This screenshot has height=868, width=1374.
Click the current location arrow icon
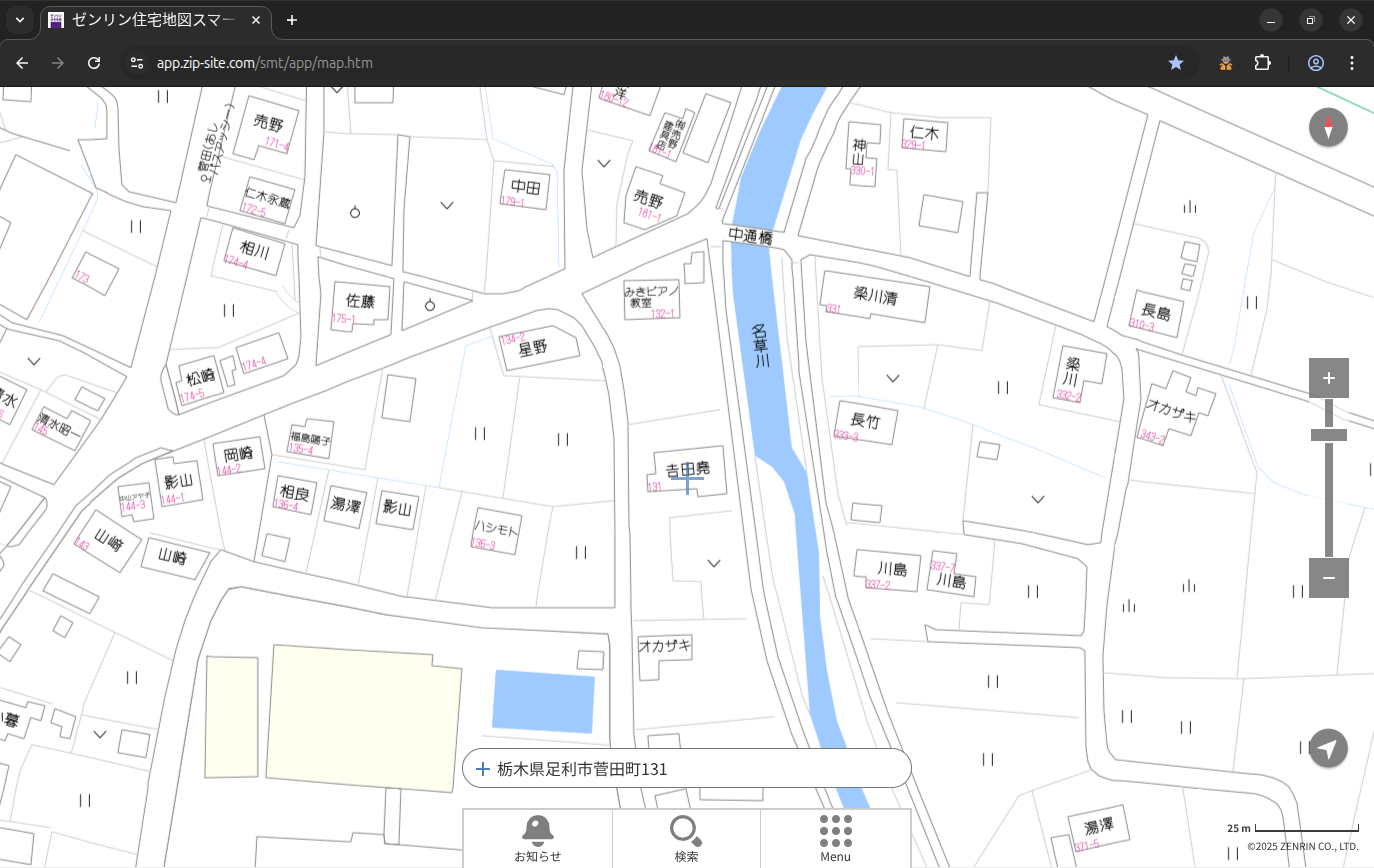point(1328,748)
